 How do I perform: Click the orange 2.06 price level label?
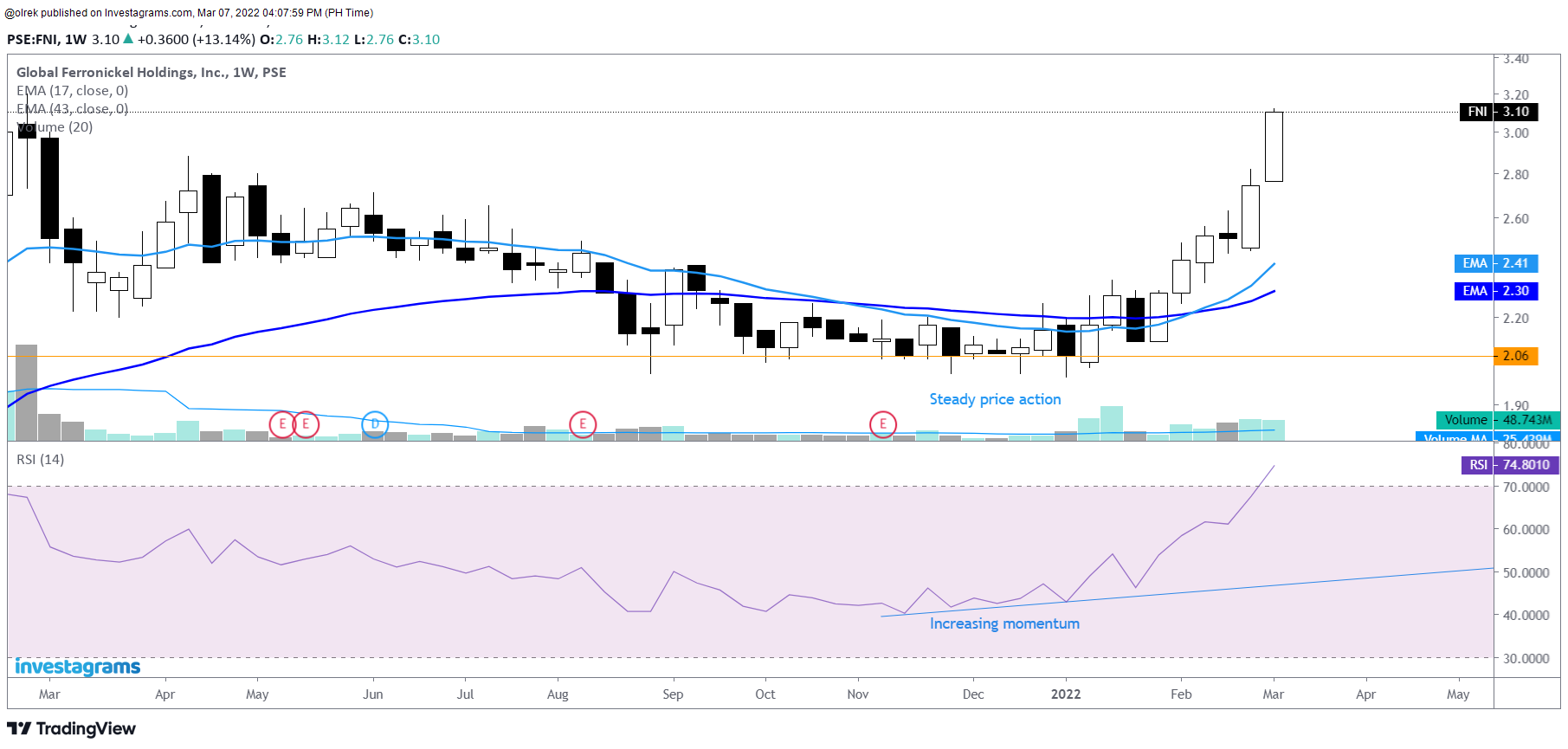1515,356
